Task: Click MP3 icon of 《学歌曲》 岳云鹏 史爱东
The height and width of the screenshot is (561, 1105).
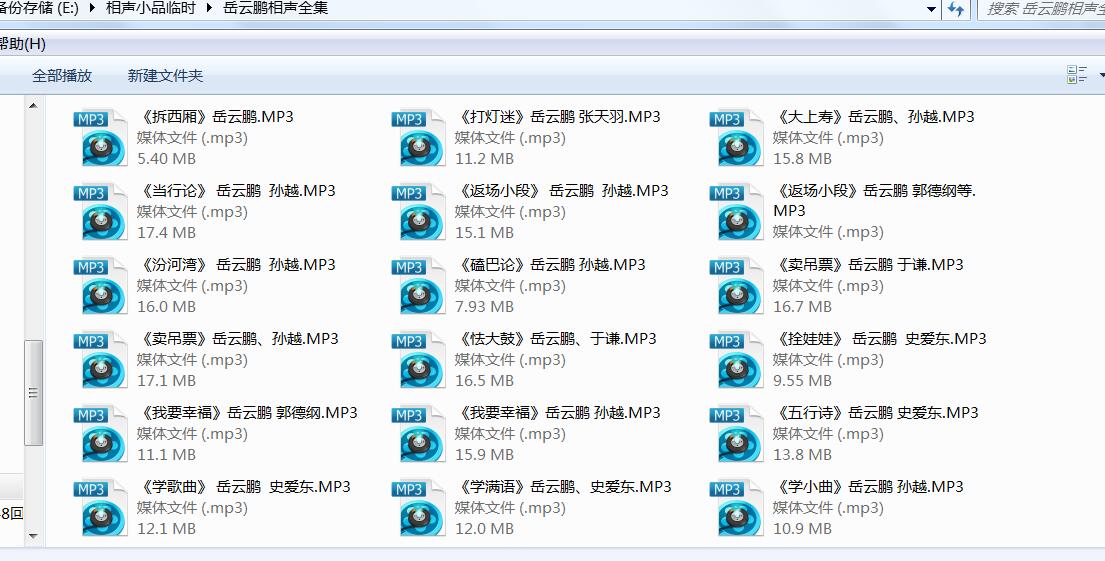Action: point(100,507)
